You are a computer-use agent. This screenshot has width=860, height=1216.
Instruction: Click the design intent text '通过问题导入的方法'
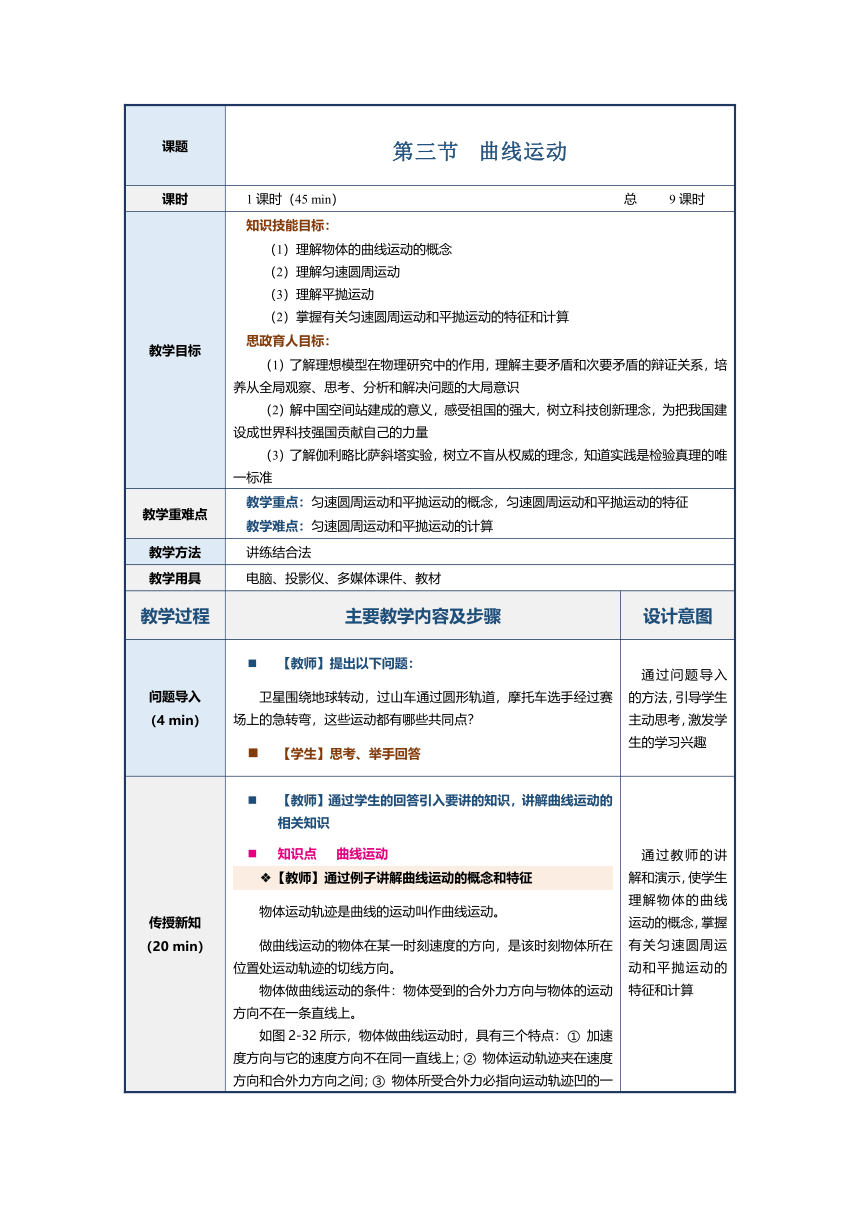click(678, 686)
